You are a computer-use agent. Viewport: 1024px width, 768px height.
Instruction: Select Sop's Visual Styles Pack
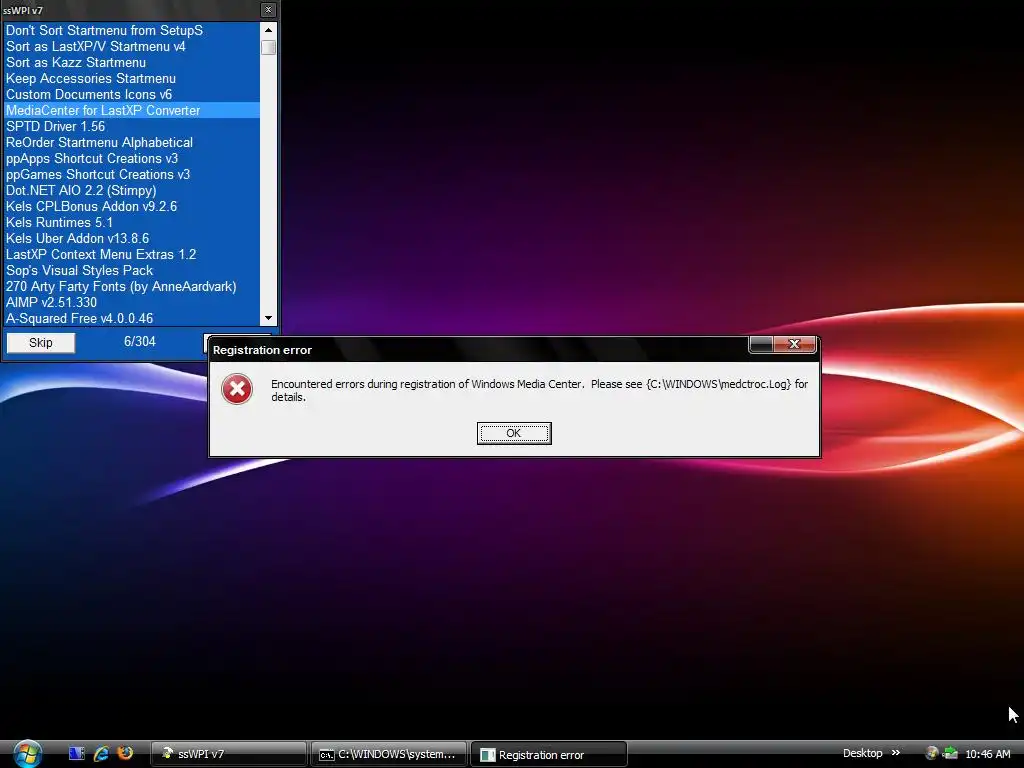(132, 270)
